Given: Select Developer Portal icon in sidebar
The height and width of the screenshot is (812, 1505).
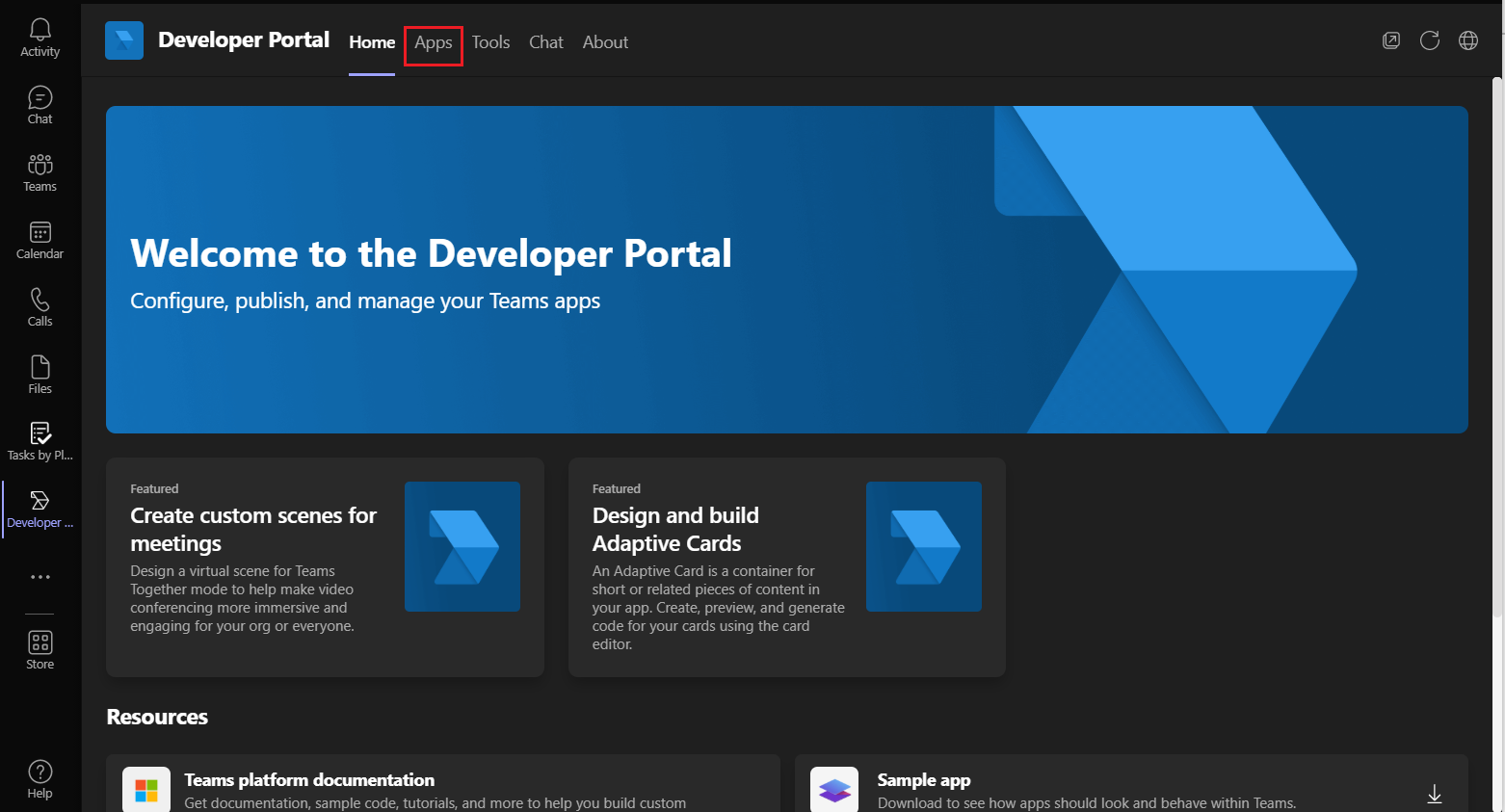Looking at the screenshot, I should [x=40, y=510].
